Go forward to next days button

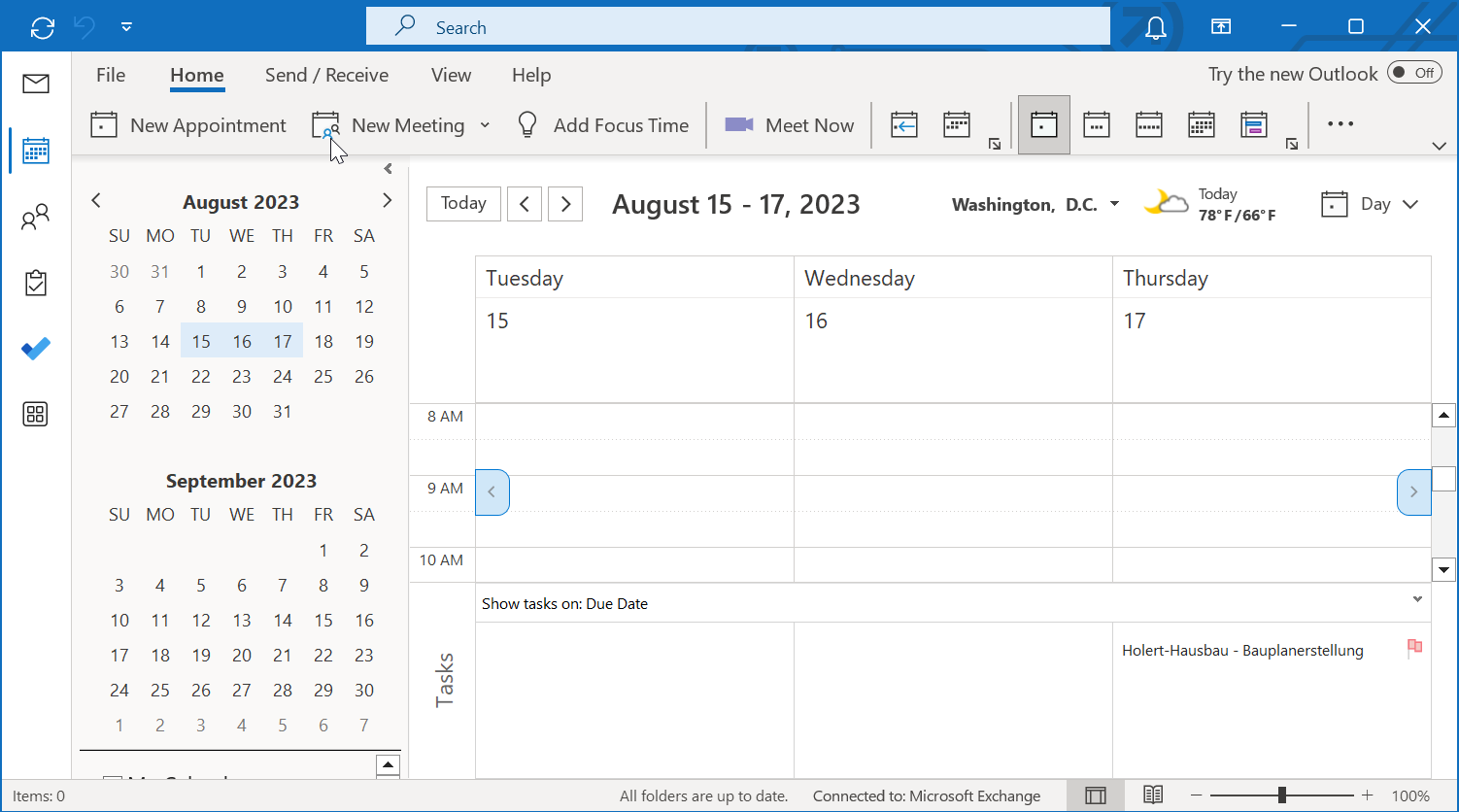coord(565,204)
